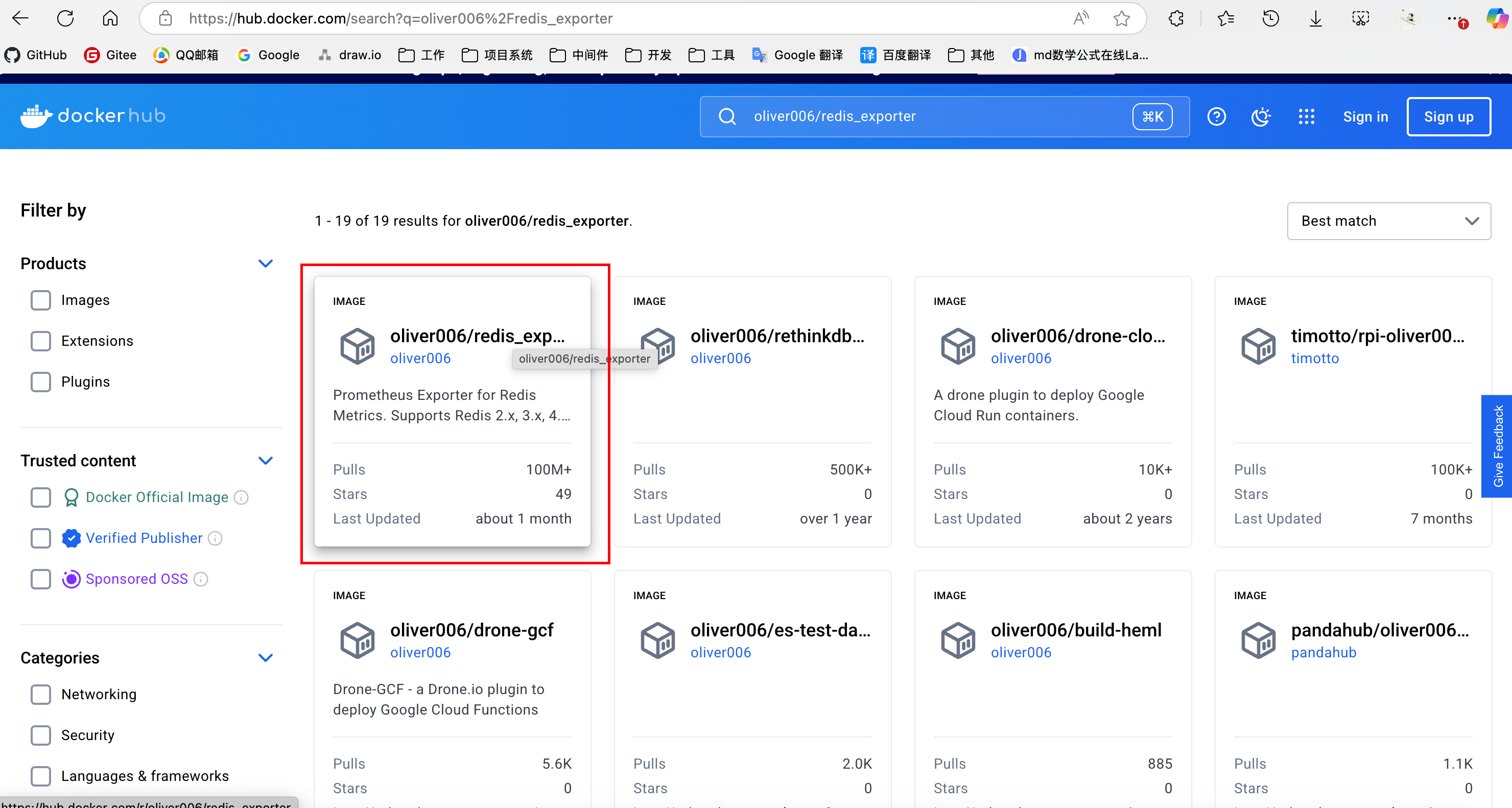Click the browser address bar URL
Screen dimensions: 1512x808
401,18
